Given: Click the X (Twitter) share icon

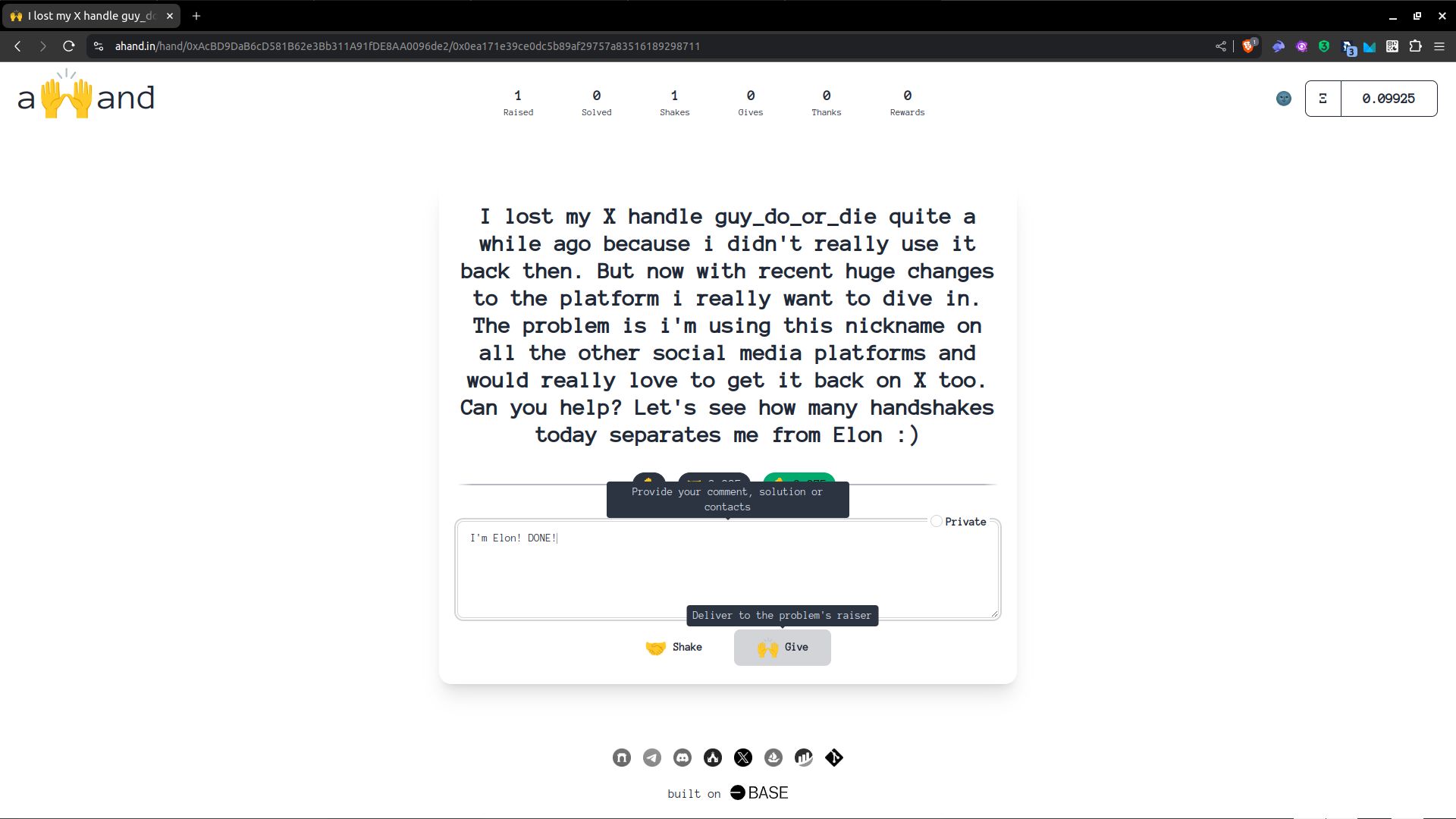Looking at the screenshot, I should pyautogui.click(x=743, y=757).
